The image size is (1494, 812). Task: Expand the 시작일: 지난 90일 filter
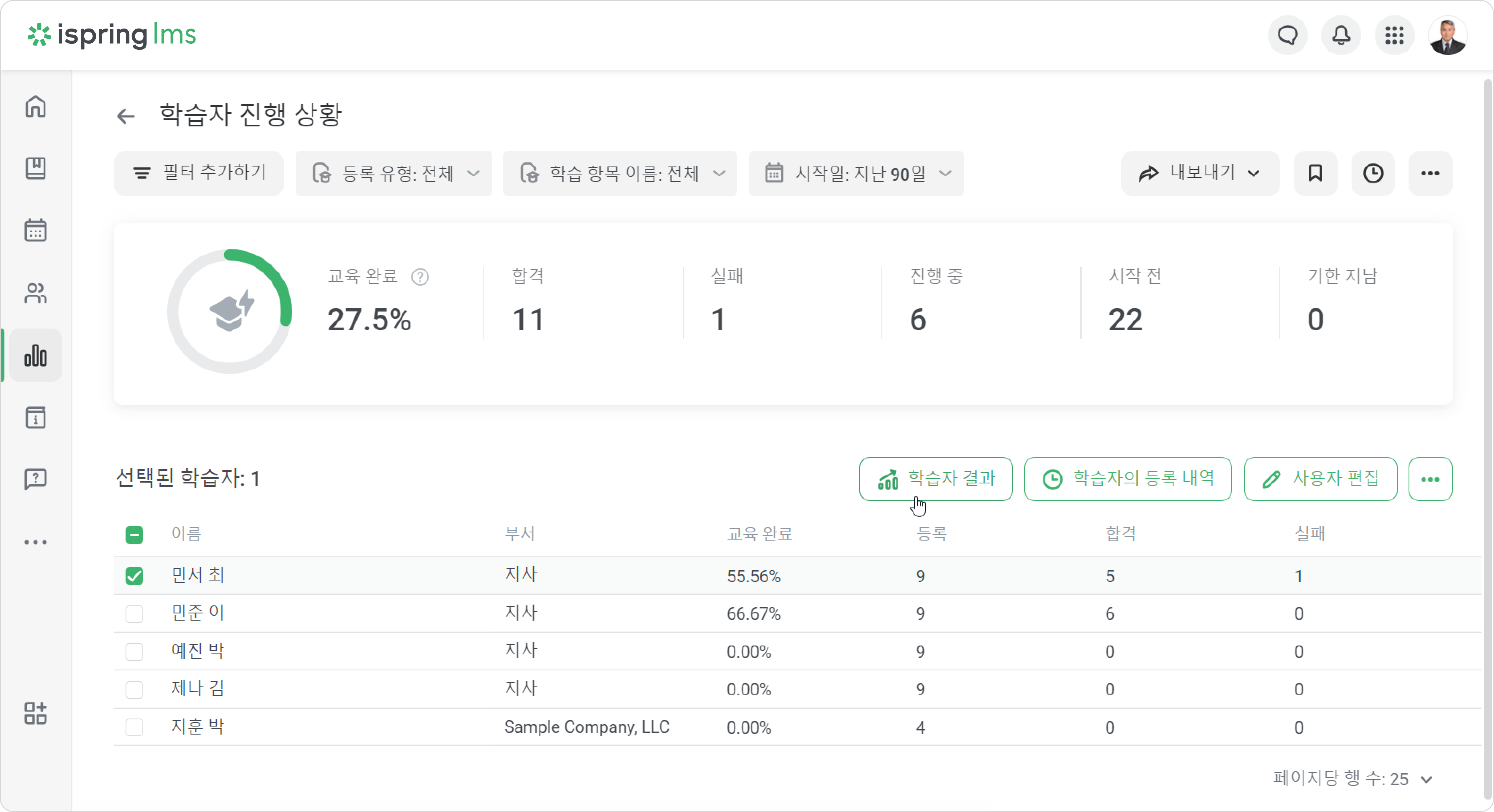(856, 173)
